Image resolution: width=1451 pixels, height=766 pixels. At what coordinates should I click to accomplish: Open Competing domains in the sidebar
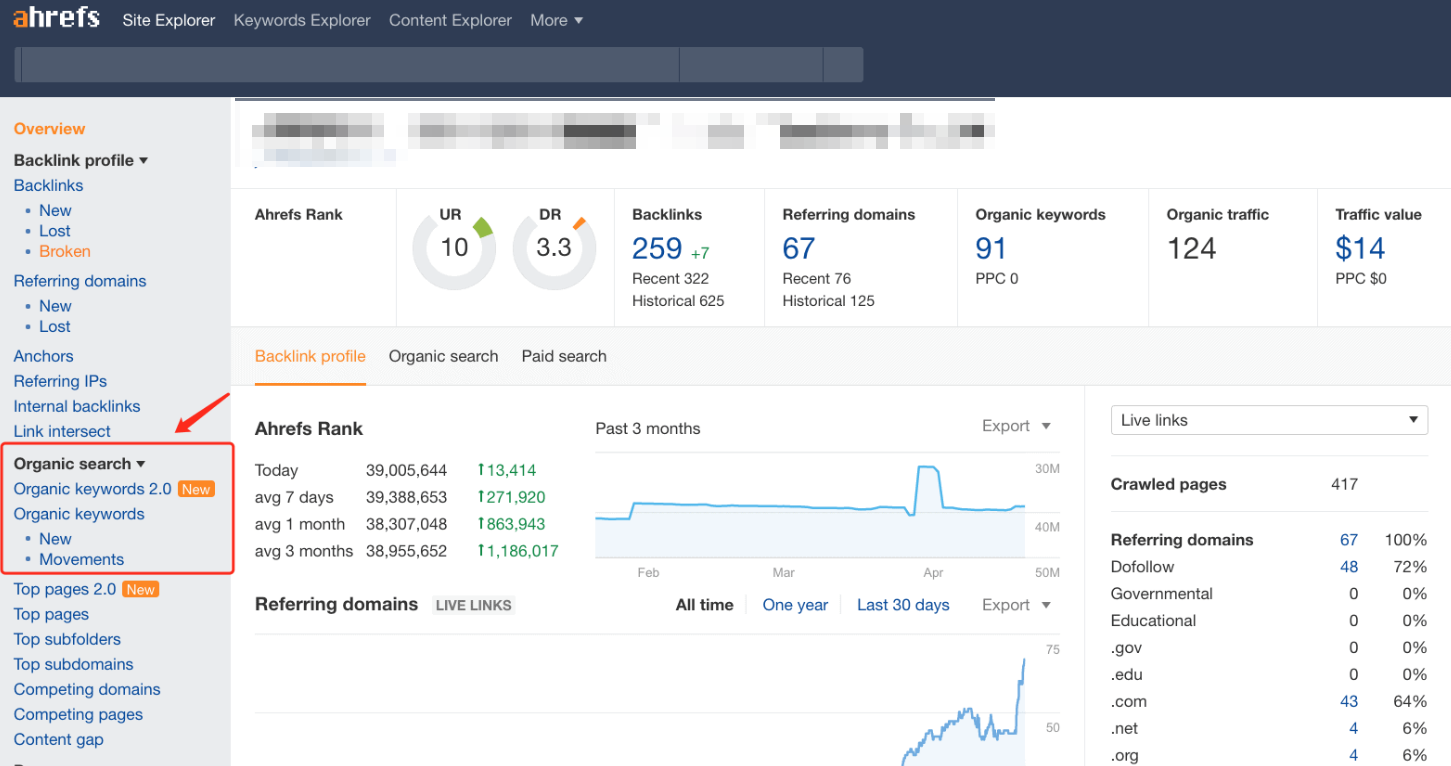87,689
